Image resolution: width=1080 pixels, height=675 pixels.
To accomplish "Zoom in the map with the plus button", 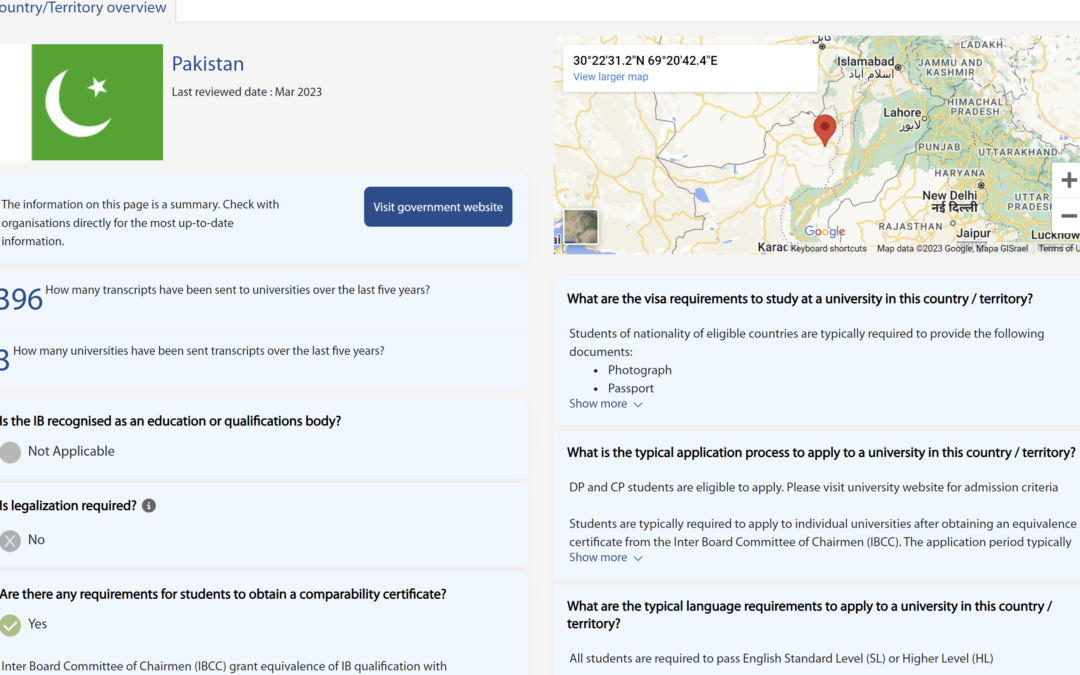I will tap(1068, 181).
